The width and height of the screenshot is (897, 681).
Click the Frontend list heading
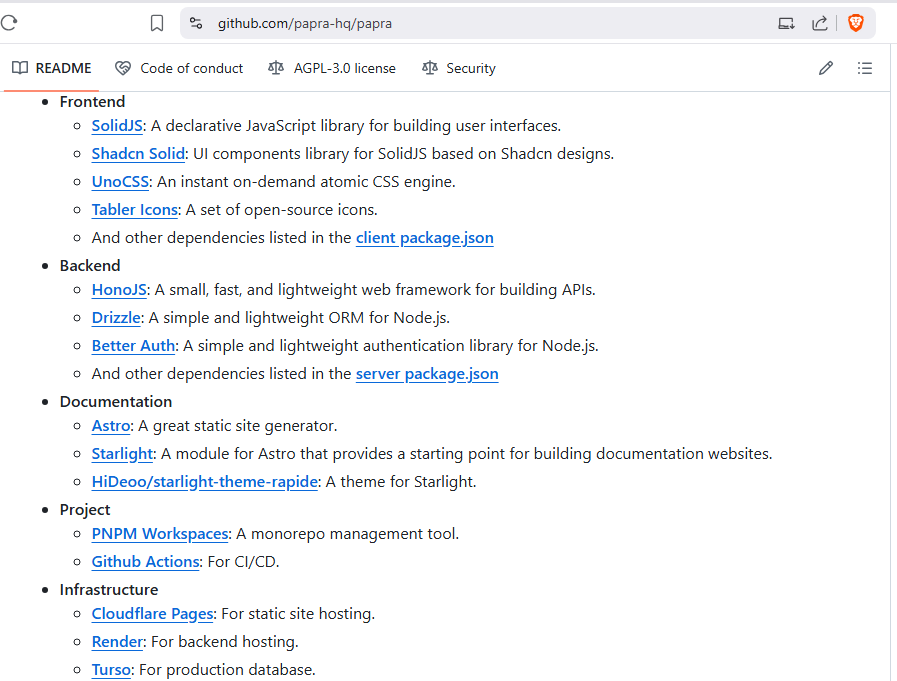[92, 102]
